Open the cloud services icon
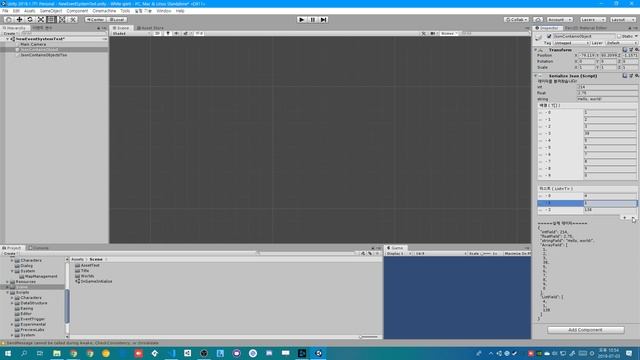This screenshot has width=640, height=360. point(538,20)
